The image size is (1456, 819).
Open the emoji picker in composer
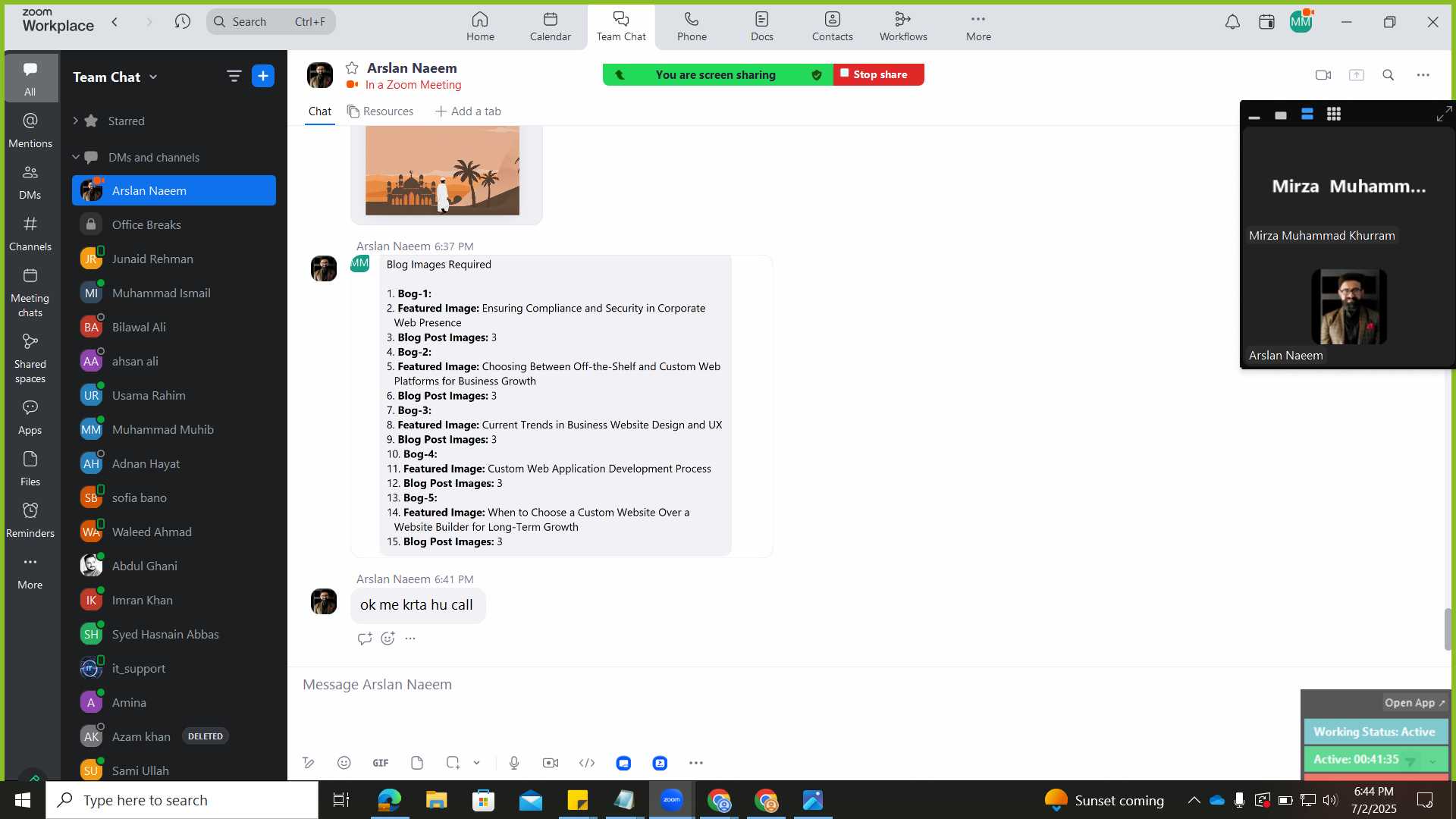click(x=344, y=763)
